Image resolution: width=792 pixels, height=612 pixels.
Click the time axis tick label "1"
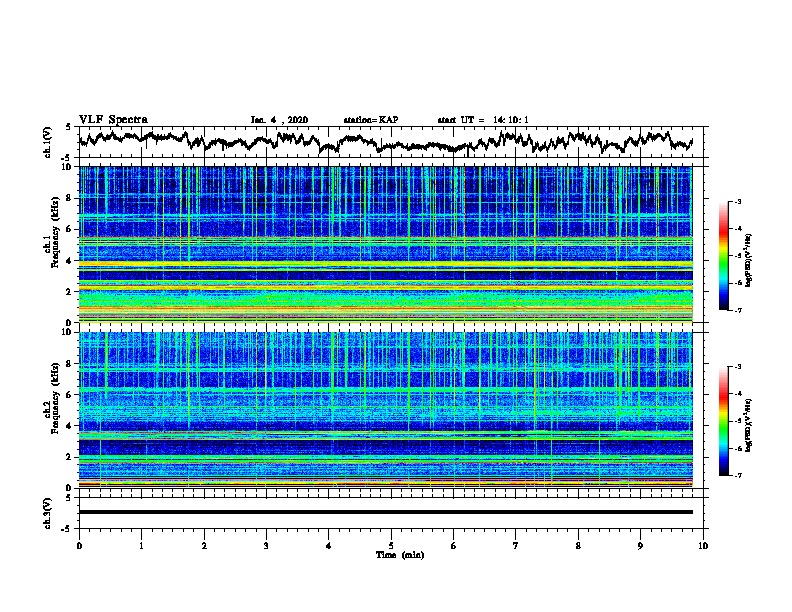click(x=141, y=546)
